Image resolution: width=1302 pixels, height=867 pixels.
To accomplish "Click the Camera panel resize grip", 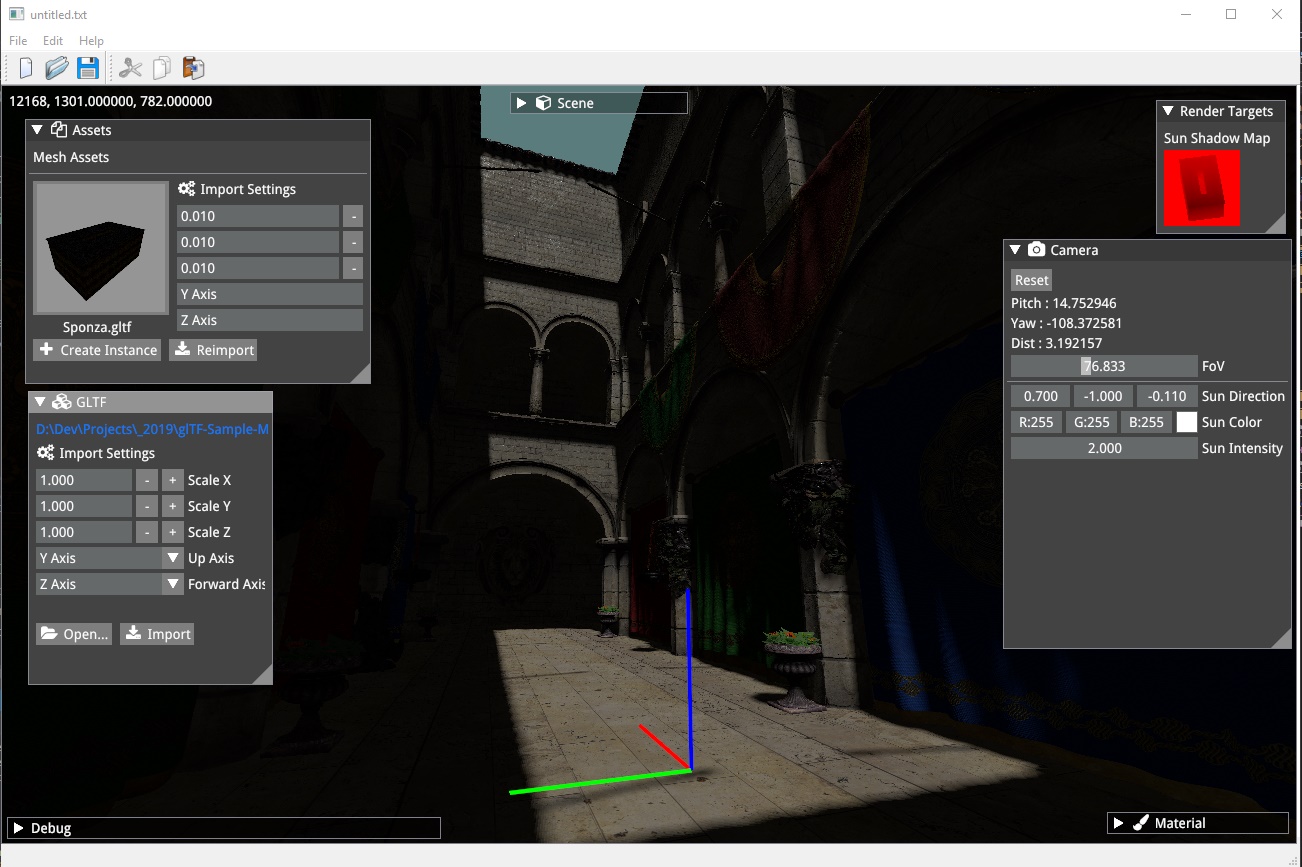I will click(x=1282, y=639).
